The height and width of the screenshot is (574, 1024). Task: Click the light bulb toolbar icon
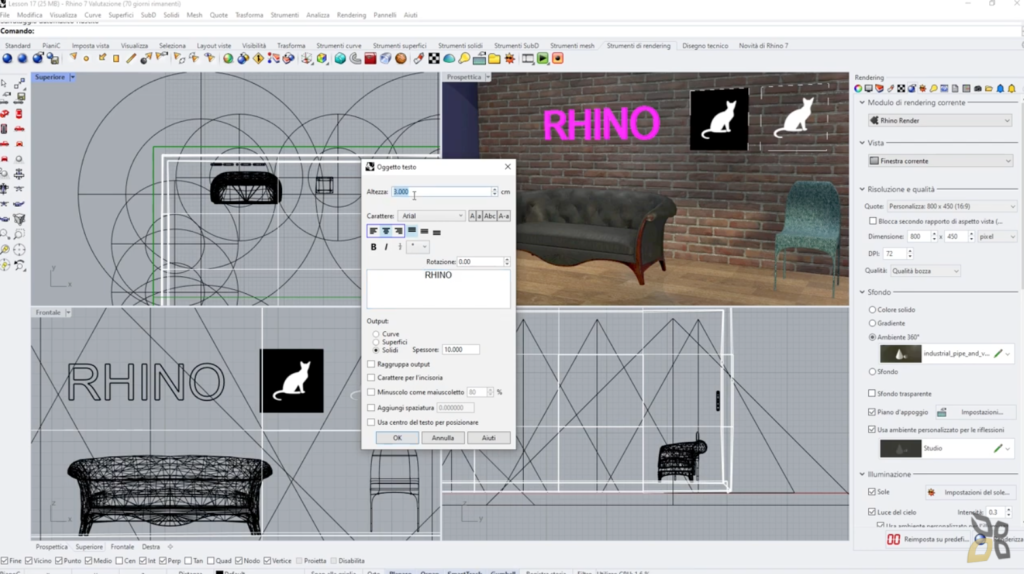pos(464,59)
